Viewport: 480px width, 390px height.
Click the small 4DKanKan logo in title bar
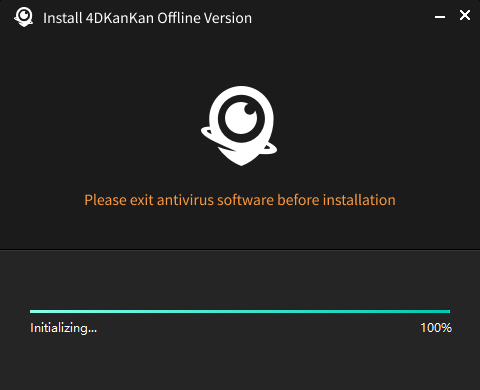coord(24,17)
